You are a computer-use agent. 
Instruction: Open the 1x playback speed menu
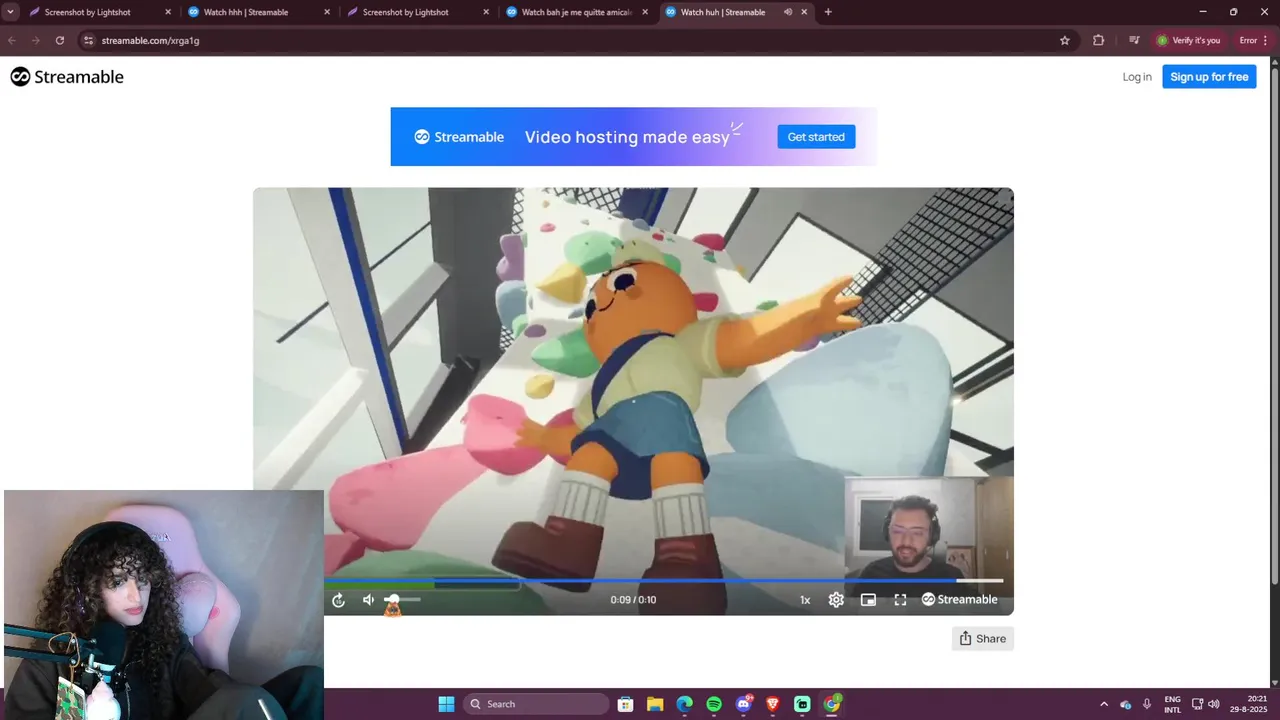tap(805, 600)
